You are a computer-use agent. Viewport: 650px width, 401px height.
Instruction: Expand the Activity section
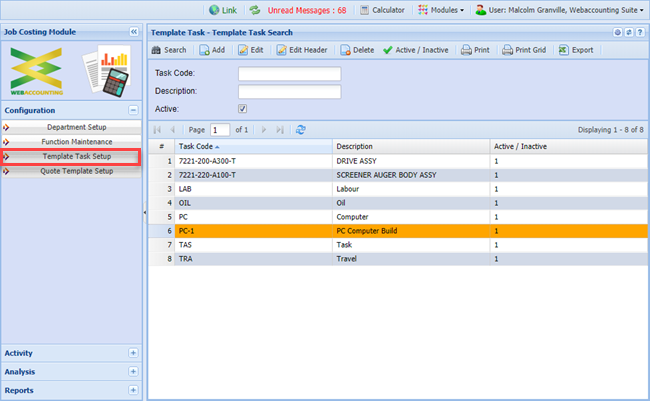point(133,353)
